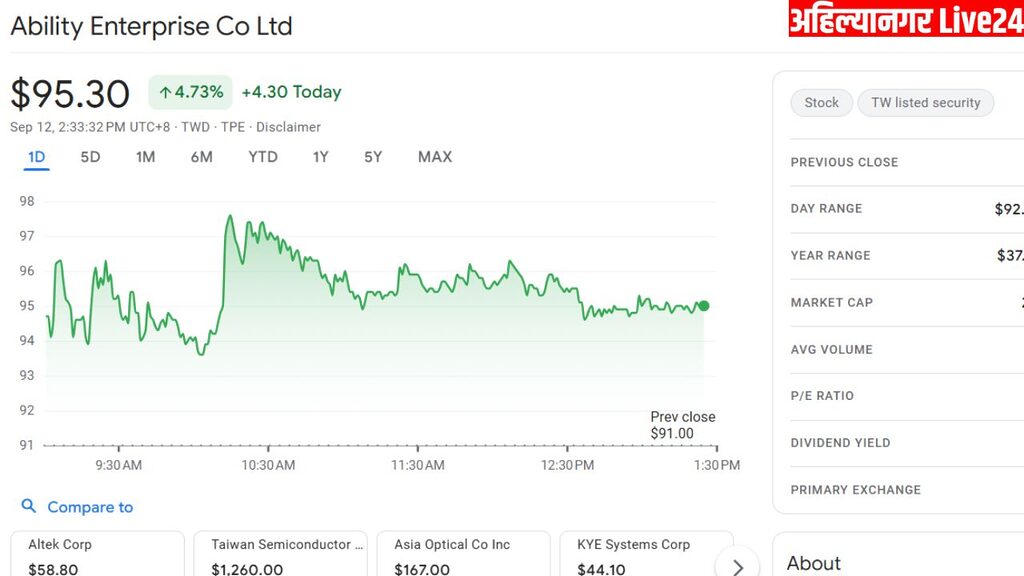Click the Disclaimer link
This screenshot has width=1024, height=576.
click(288, 127)
